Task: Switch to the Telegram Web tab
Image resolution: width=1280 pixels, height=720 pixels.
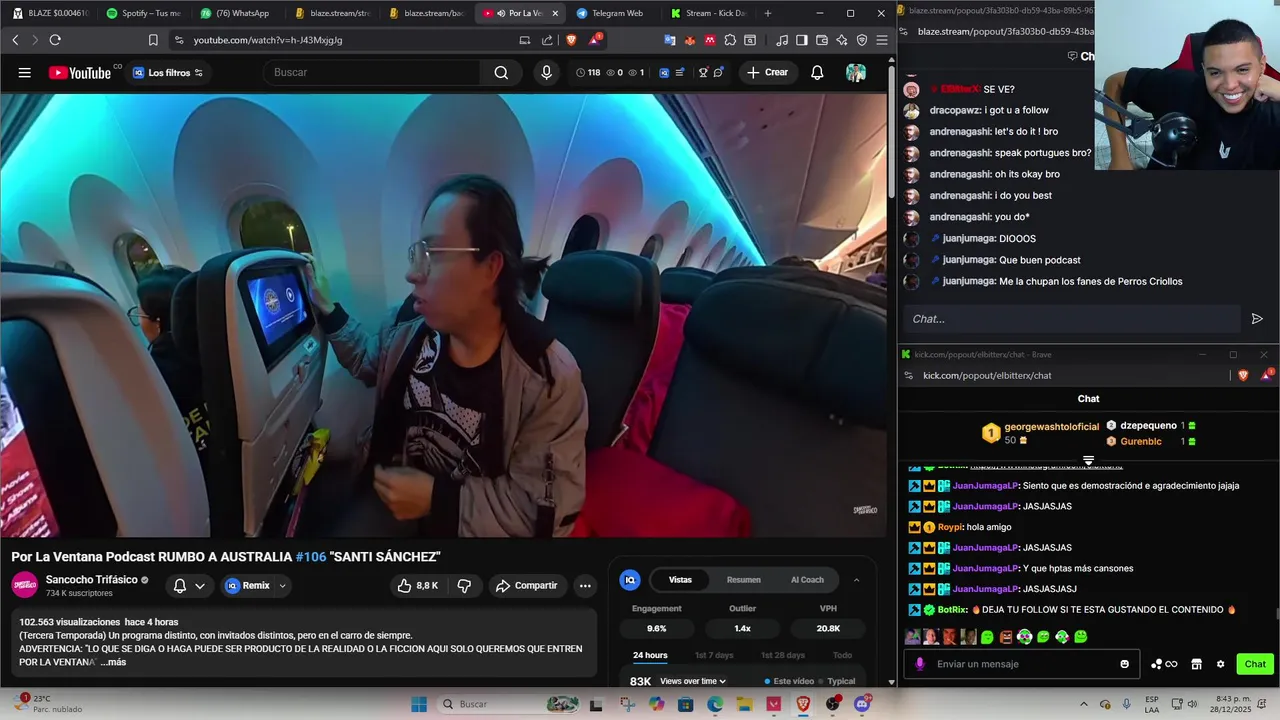Action: click(x=612, y=13)
